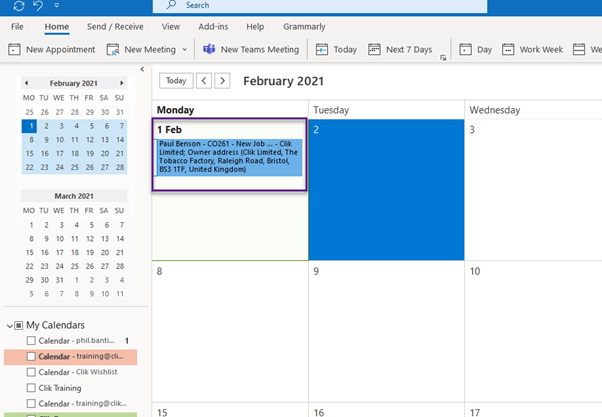
Task: Switch to the View tab
Action: tap(170, 26)
